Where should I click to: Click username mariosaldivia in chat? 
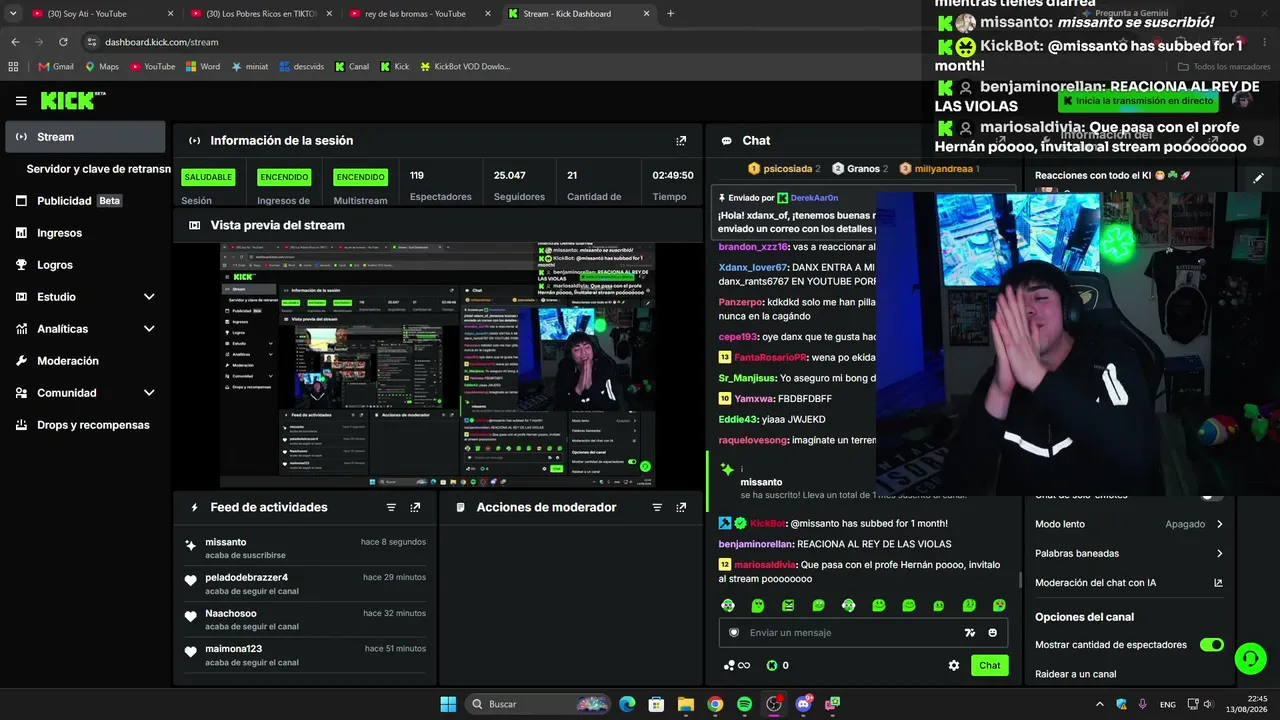point(765,565)
